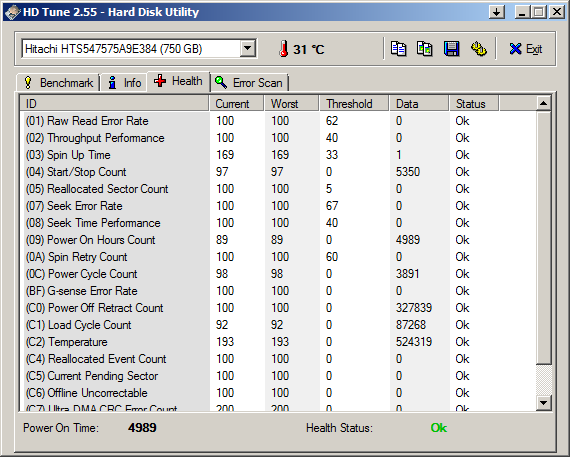Click the 31 °C temperature reading
This screenshot has height=457, width=570.
[309, 49]
